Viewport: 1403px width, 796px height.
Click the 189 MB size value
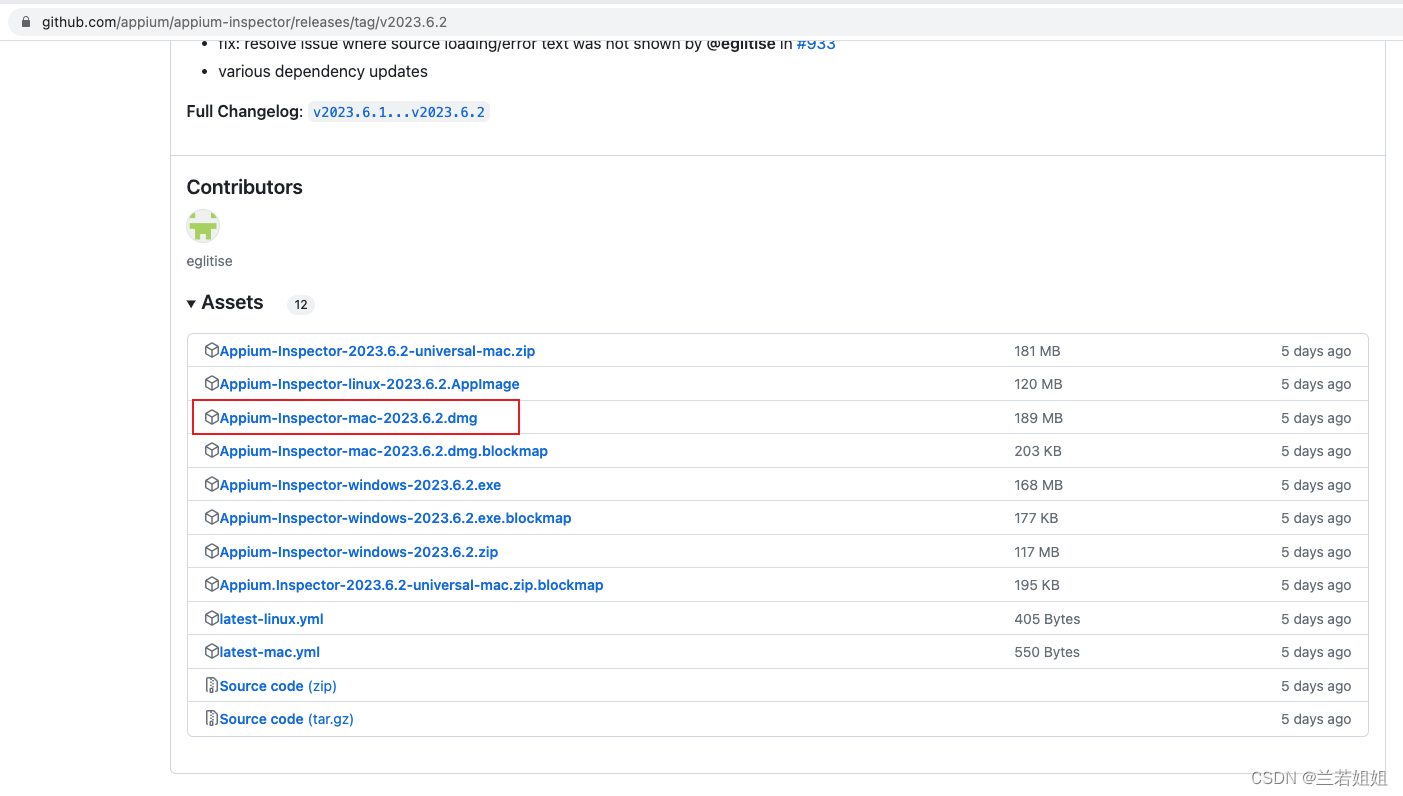pyautogui.click(x=1038, y=418)
